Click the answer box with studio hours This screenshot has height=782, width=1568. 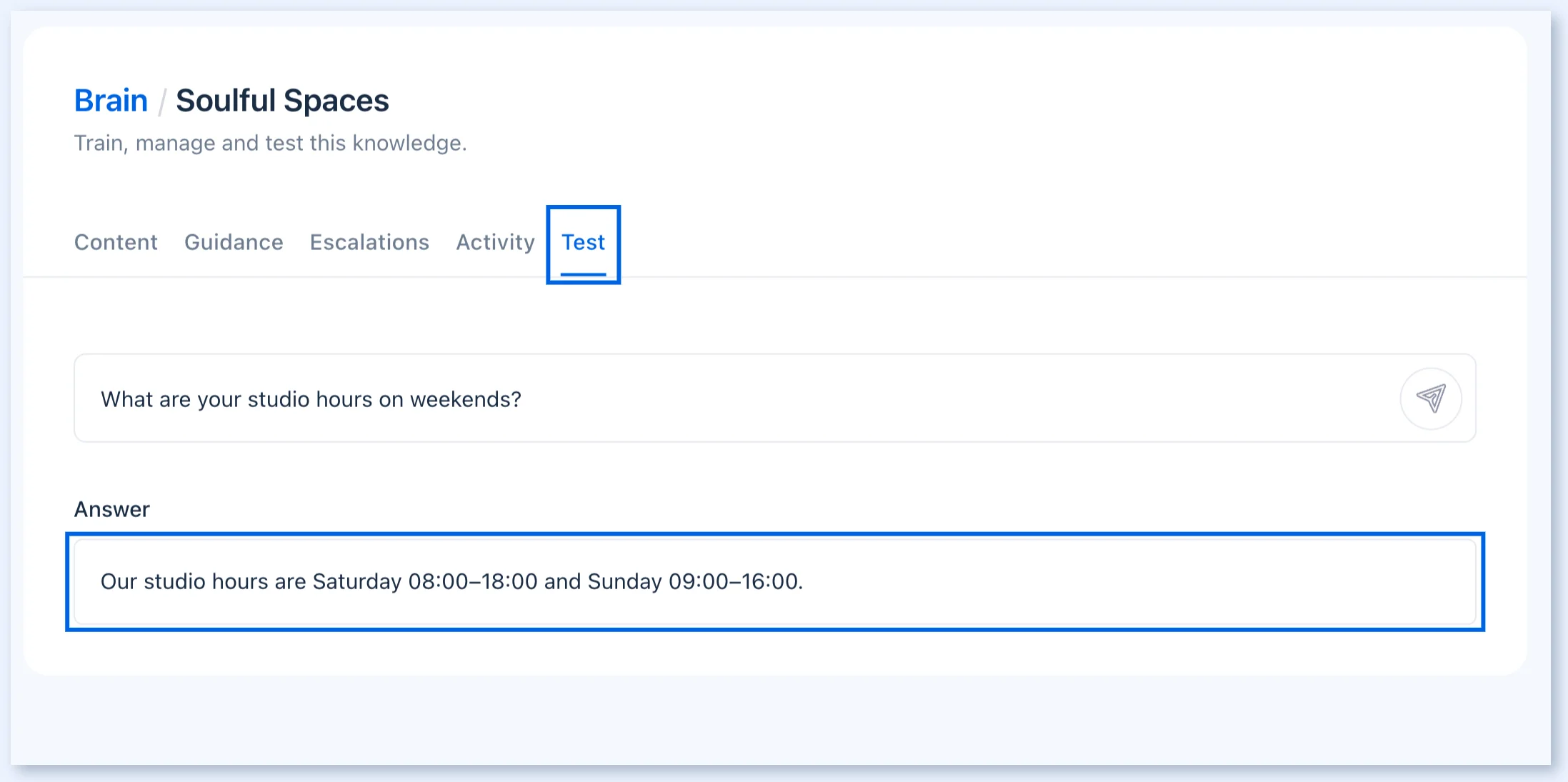[x=775, y=581]
